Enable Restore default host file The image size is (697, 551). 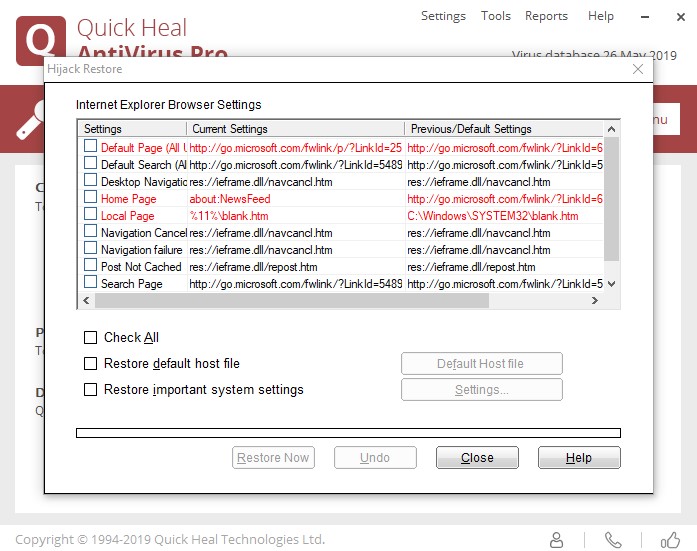tap(90, 363)
